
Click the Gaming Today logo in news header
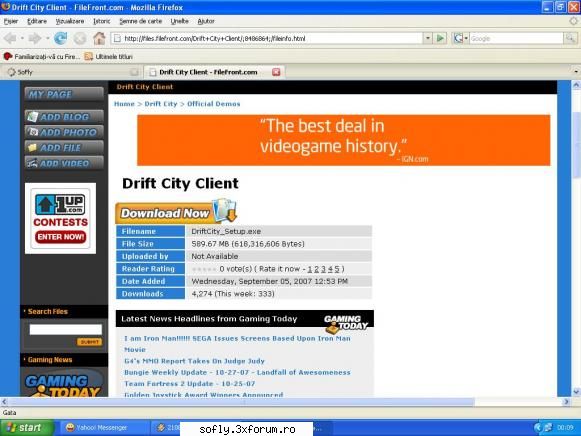point(346,323)
